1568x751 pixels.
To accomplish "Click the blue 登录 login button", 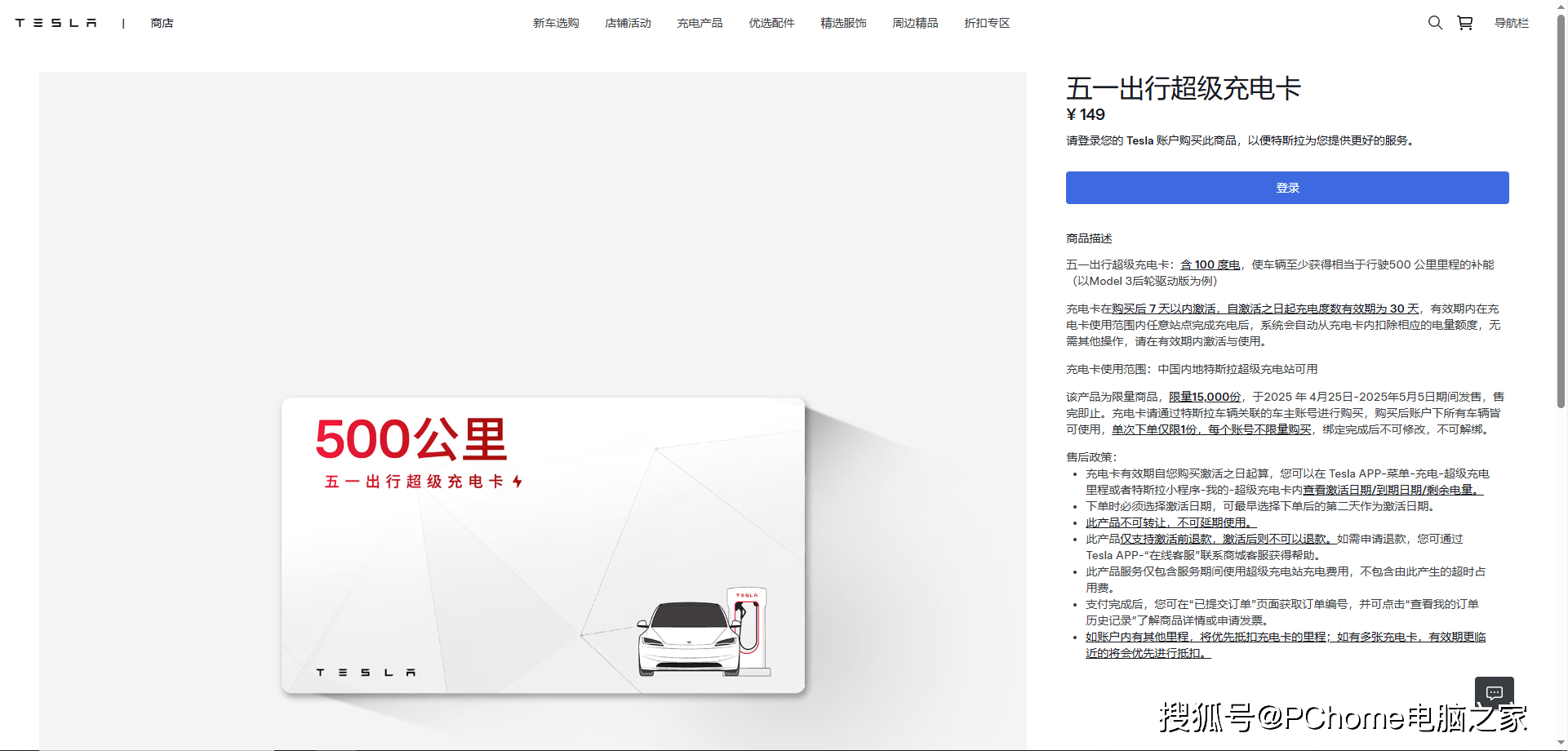I will point(1287,188).
